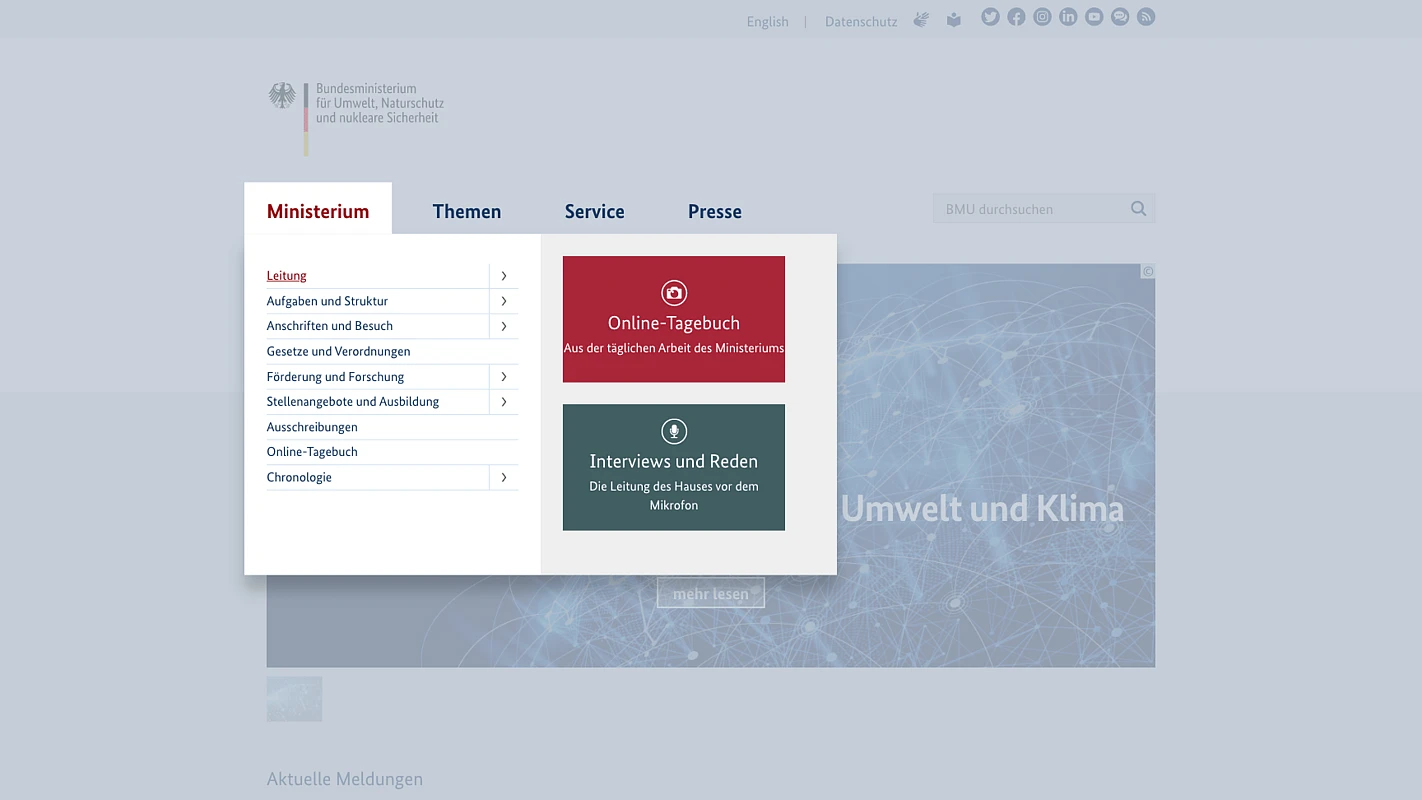Switch language to English

click(767, 22)
